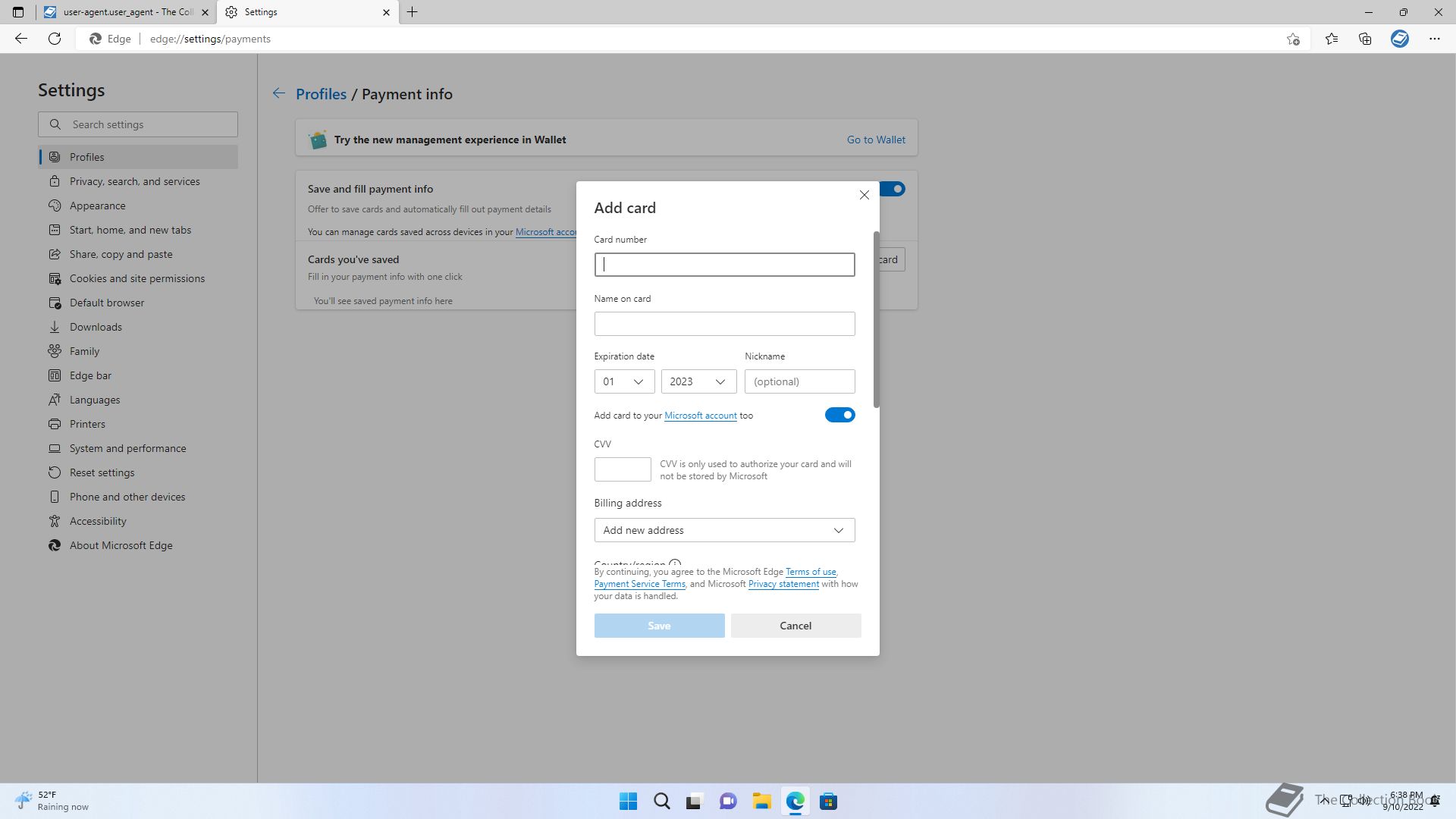
Task: Expand expiration month dropdown
Action: click(624, 381)
